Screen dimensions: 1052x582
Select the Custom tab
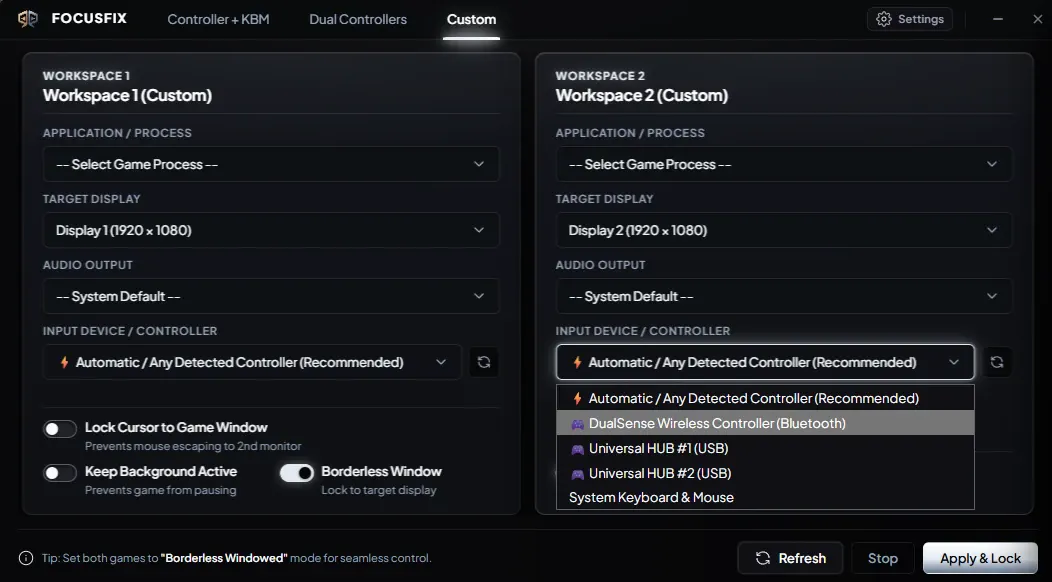(x=472, y=19)
